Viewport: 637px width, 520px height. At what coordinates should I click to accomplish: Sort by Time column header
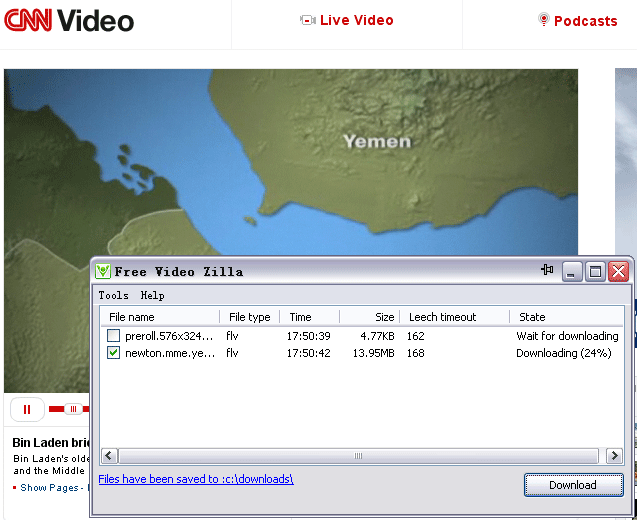coord(310,317)
